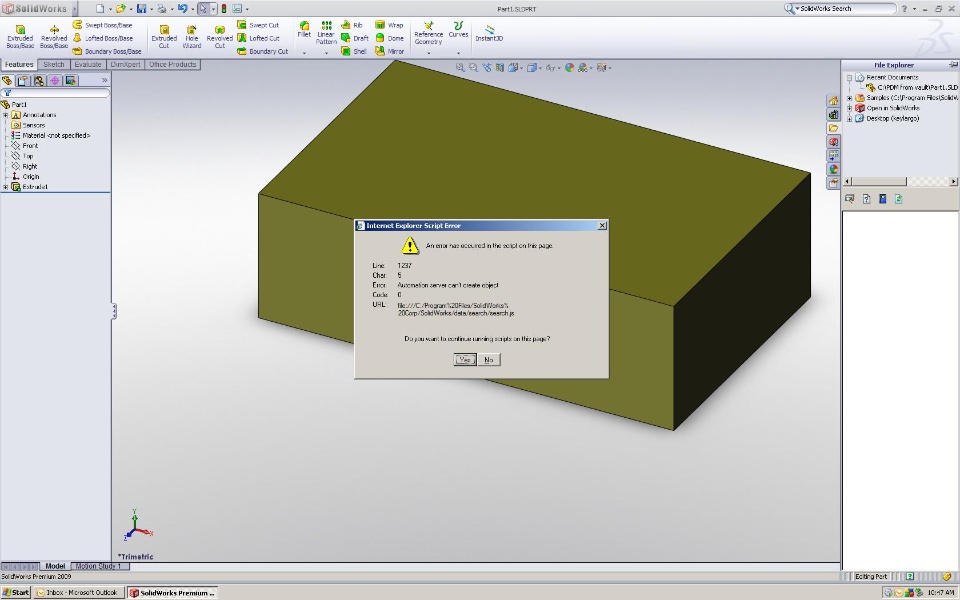Open the Reference Geometry tool
This screenshot has height=600, width=960.
(428, 33)
